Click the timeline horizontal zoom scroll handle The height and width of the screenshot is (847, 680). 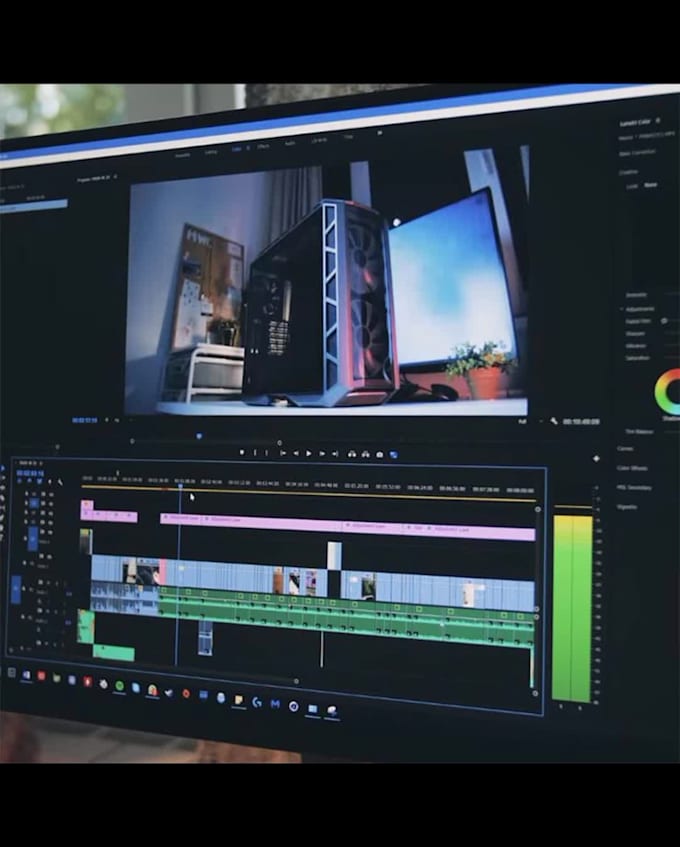(296, 681)
